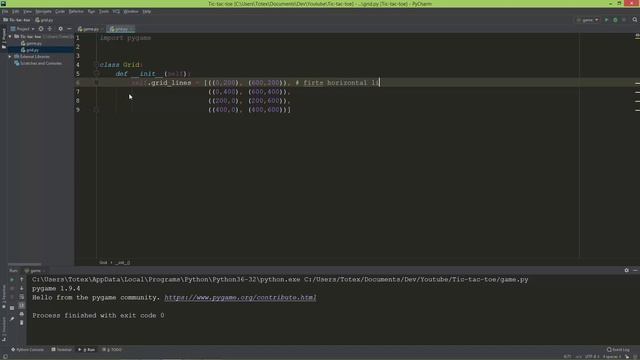Click the stop square in Run panel
This screenshot has width=640, height=360.
(x=12, y=288)
